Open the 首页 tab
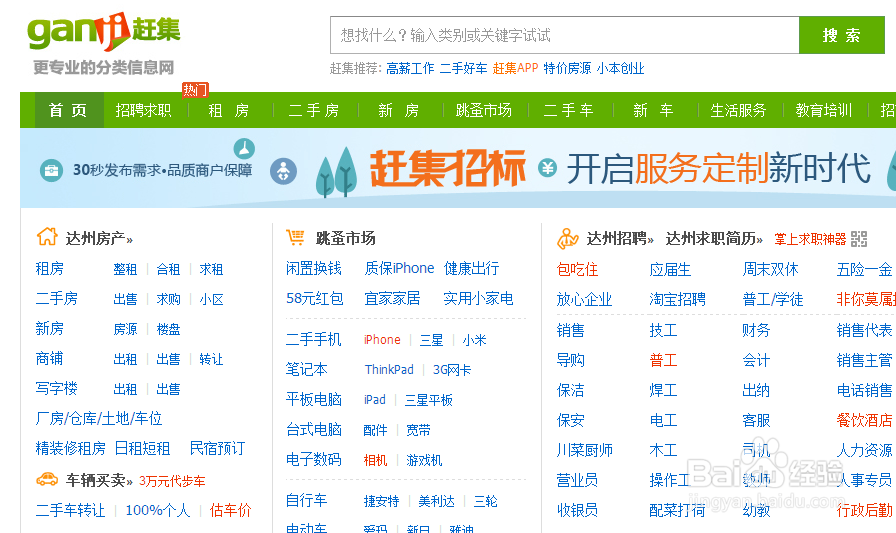Screen dimensions: 896x533 pos(69,110)
